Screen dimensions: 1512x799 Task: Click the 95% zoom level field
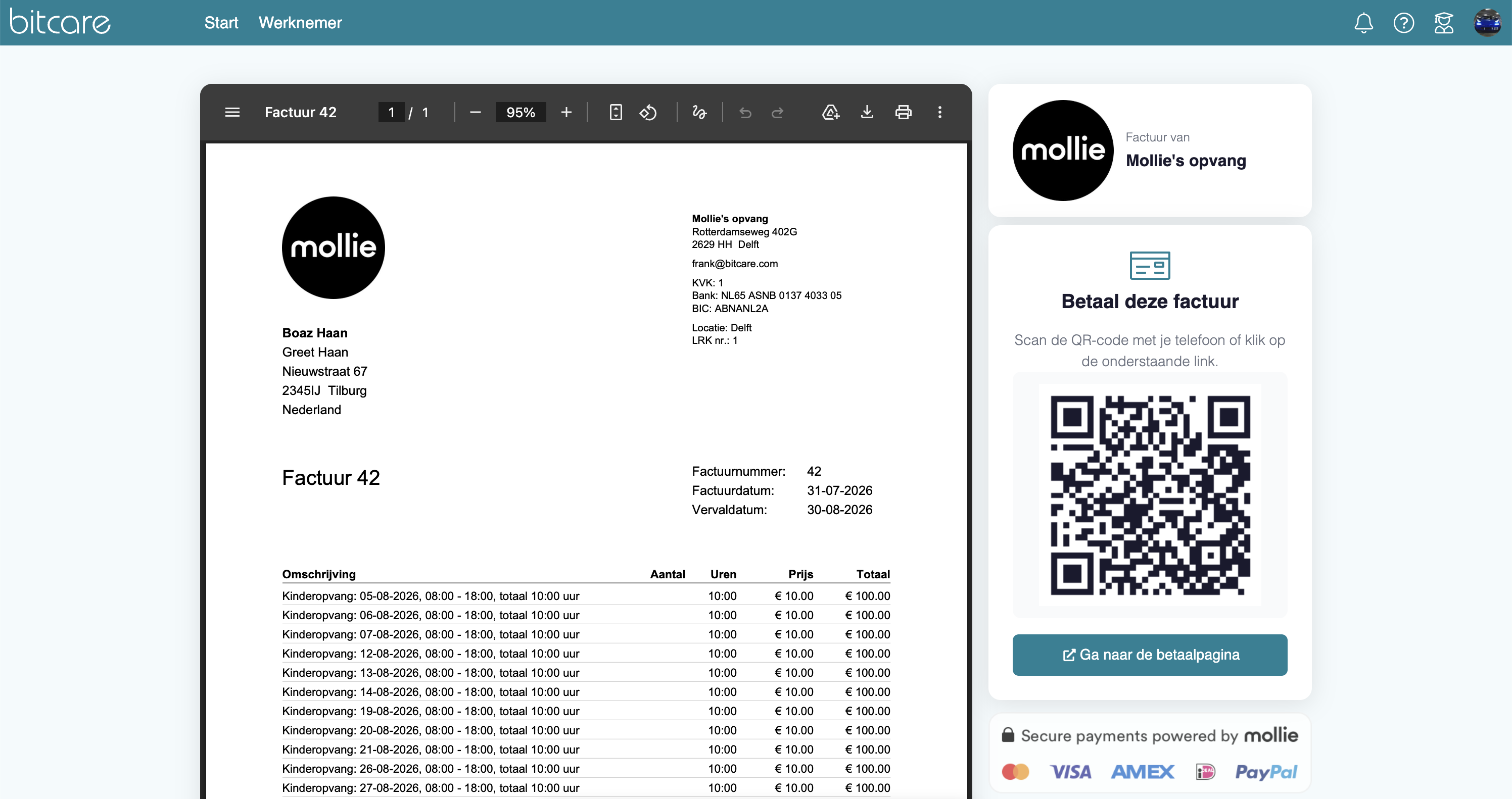click(x=521, y=112)
